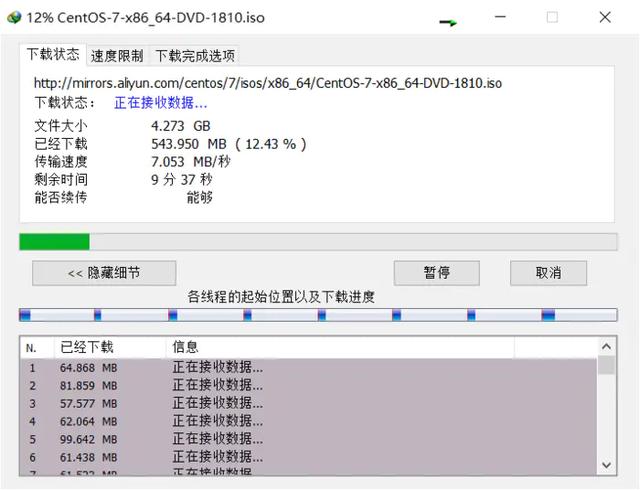Click the 文件大小 label

(61, 126)
